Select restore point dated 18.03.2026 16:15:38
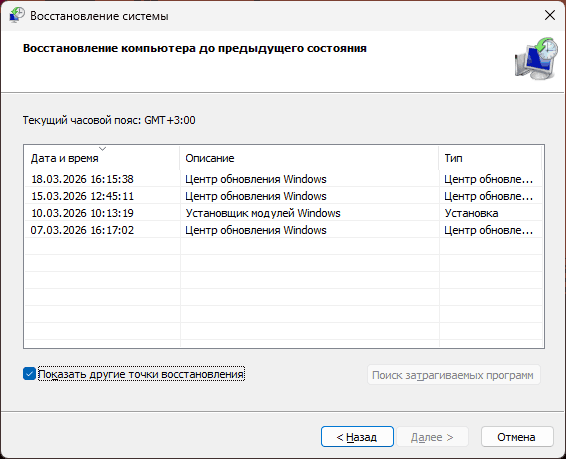The width and height of the screenshot is (566, 459). click(x=283, y=179)
